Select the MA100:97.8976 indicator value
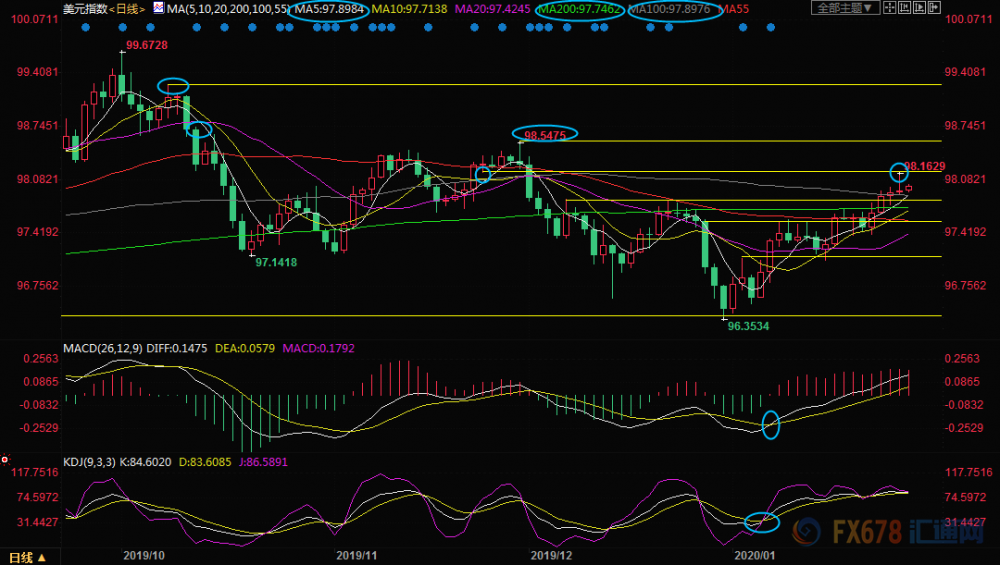This screenshot has height=565, width=1000. [670, 9]
